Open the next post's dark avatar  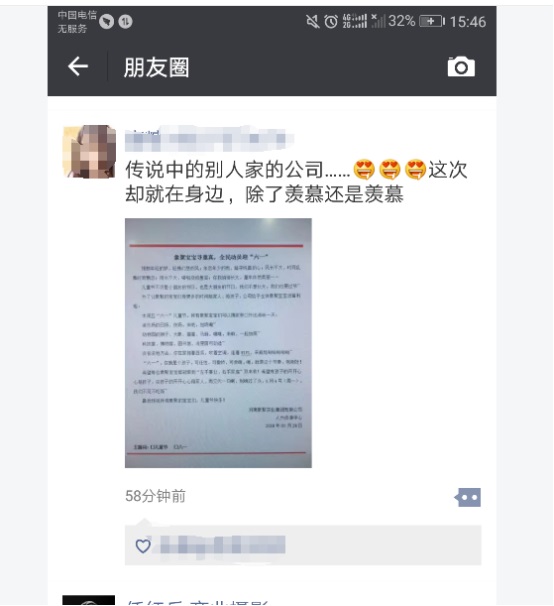click(89, 600)
